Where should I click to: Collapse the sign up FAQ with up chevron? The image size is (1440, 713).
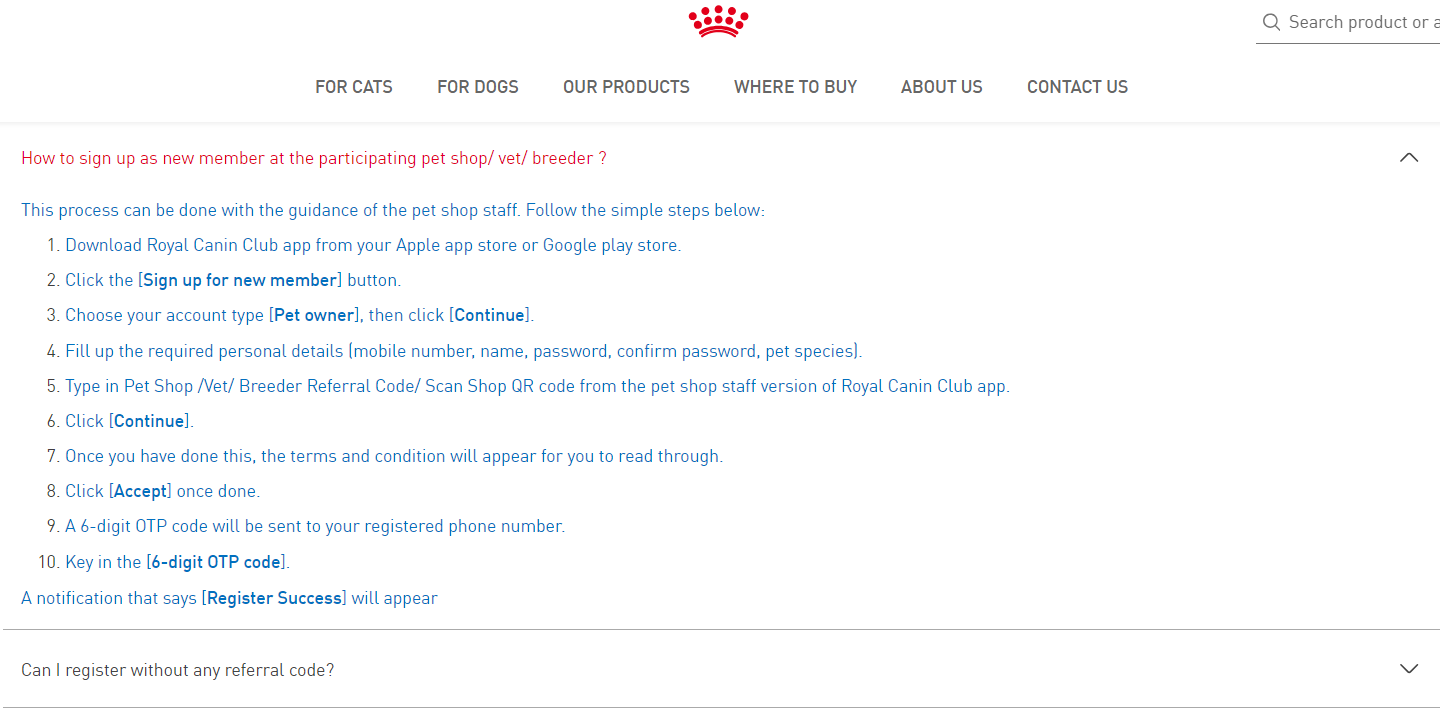coord(1409,157)
